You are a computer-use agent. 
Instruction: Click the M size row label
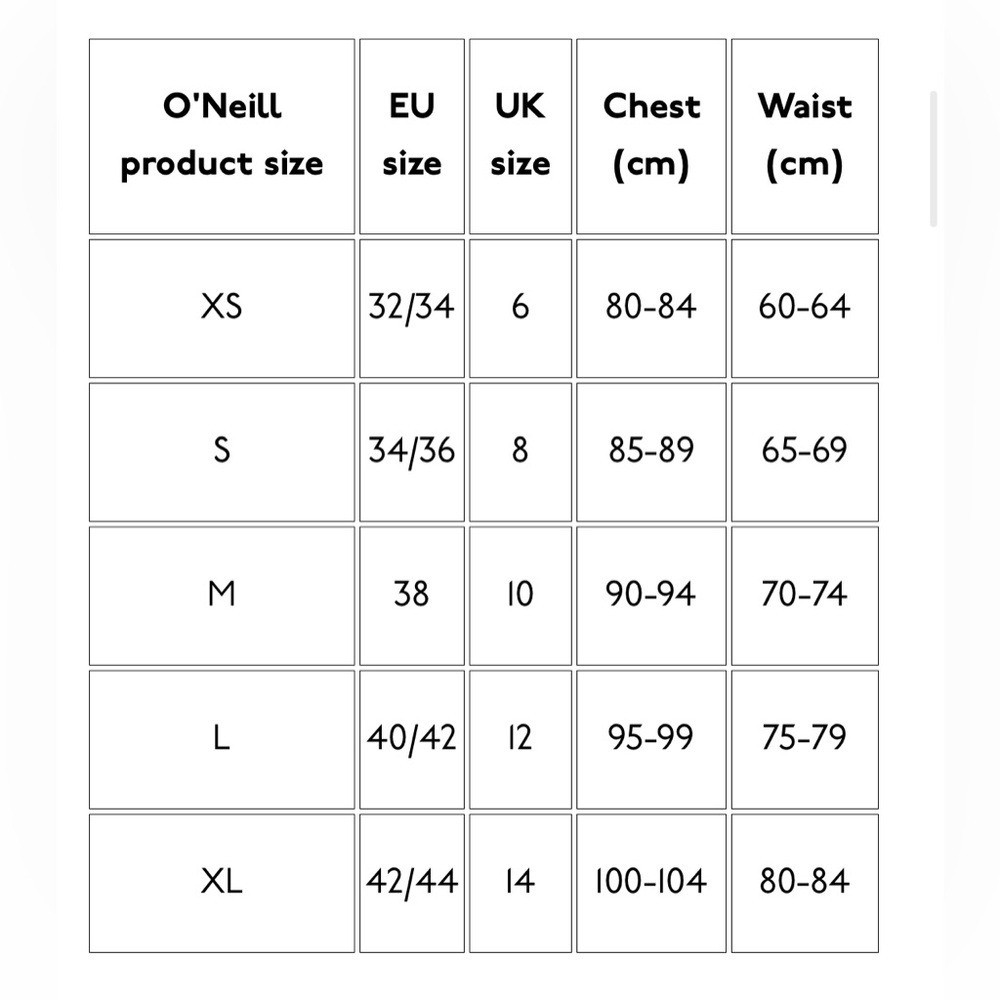222,596
